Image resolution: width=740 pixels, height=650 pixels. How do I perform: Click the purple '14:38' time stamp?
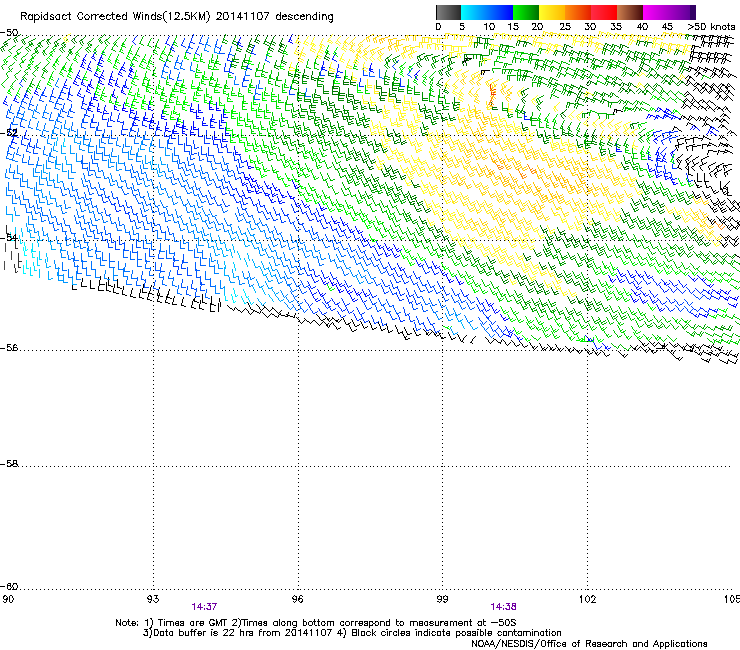tap(504, 607)
